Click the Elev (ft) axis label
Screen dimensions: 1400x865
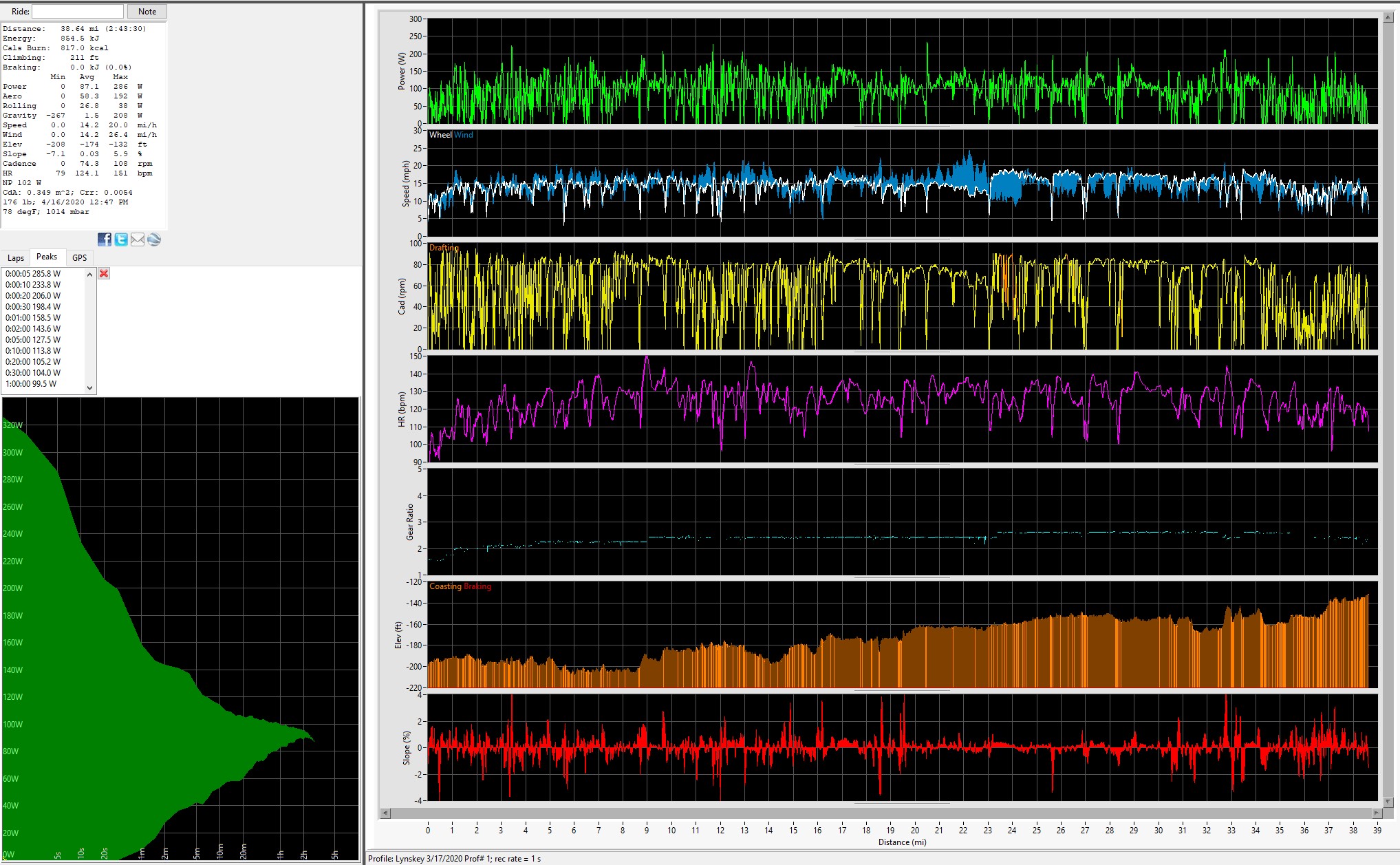tap(398, 635)
